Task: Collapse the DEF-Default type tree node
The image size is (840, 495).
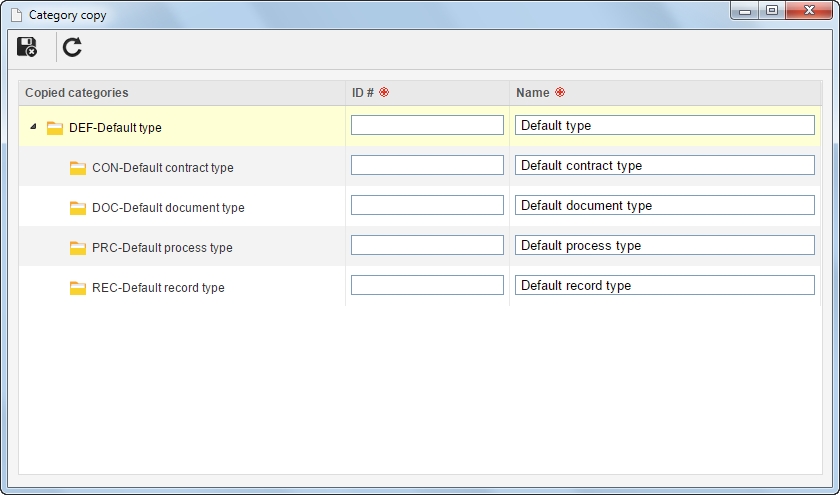Action: coord(33,127)
